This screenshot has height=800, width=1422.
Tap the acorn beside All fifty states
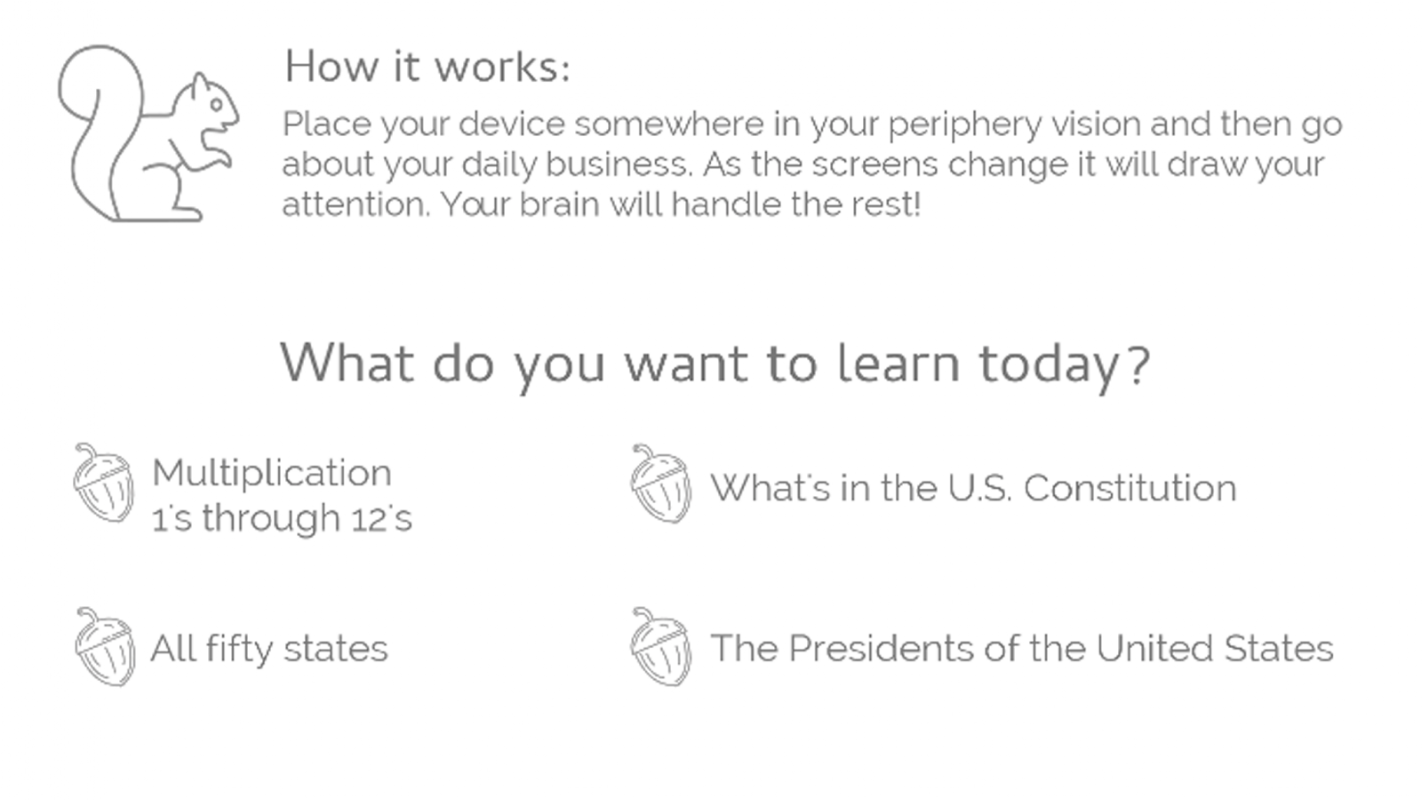point(104,646)
